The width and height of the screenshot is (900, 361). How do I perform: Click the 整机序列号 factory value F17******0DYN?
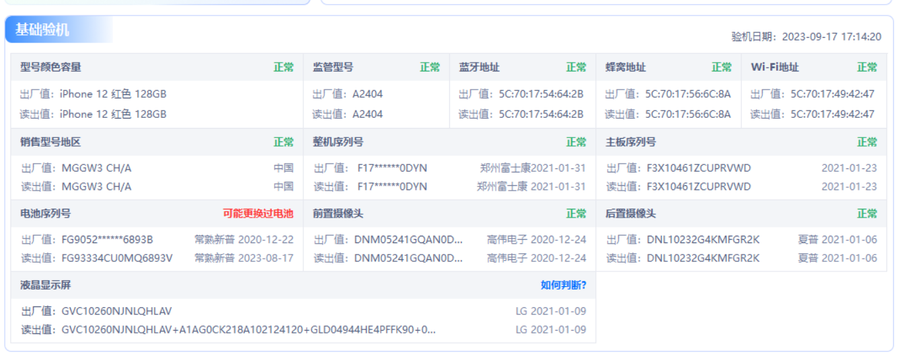[x=392, y=168]
